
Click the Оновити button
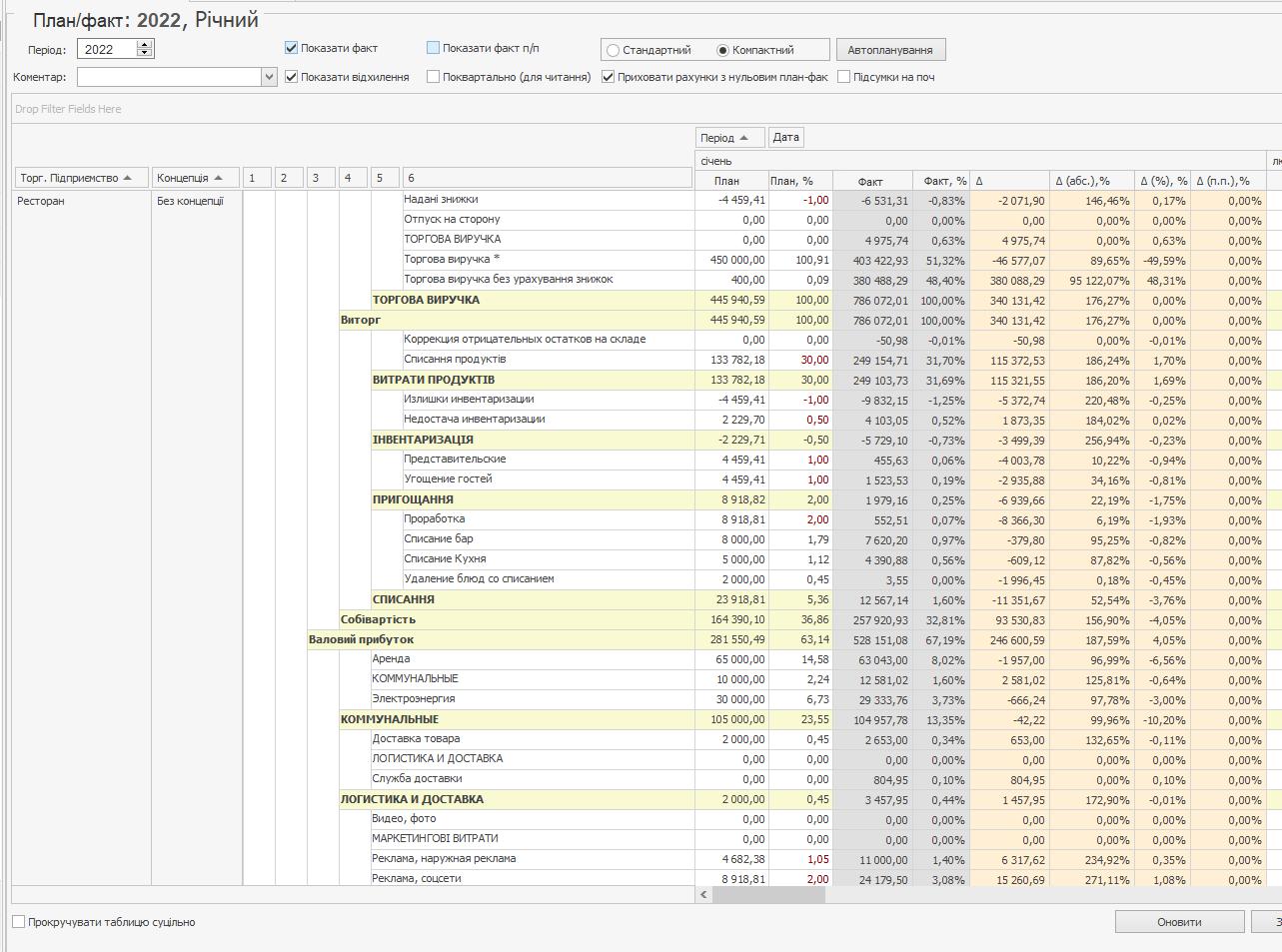coord(1179,922)
